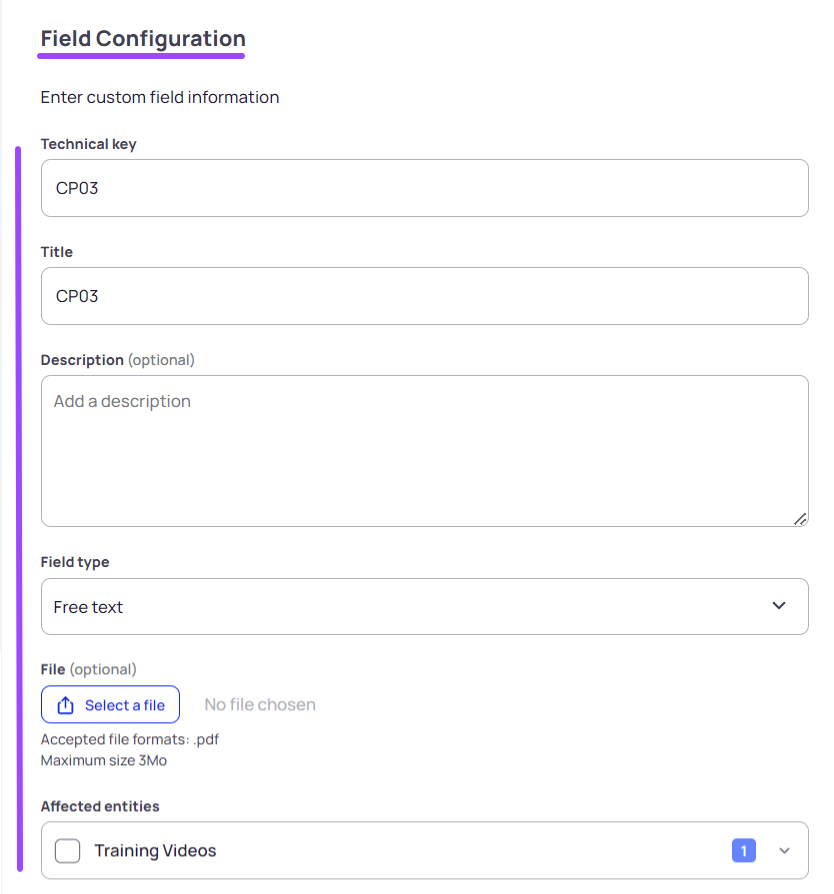Click the Affected entities label
This screenshot has width=834, height=894.
pyautogui.click(x=100, y=806)
